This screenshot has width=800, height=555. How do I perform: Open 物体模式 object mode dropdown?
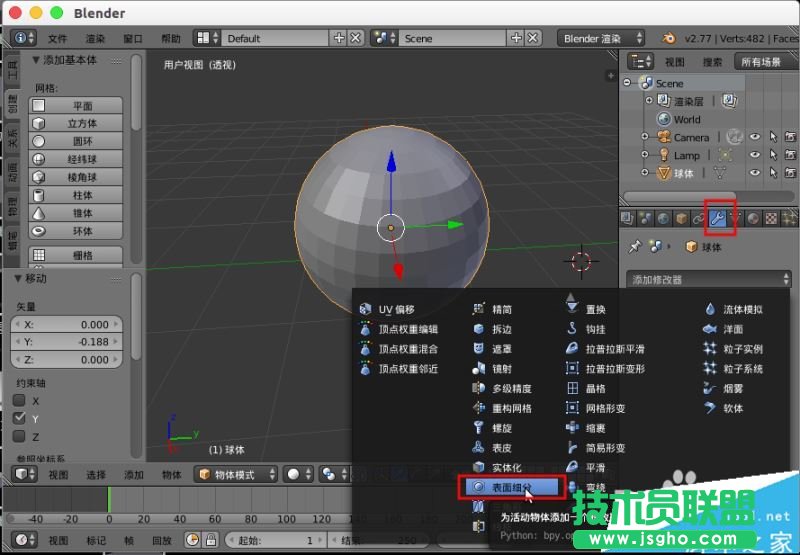point(236,474)
